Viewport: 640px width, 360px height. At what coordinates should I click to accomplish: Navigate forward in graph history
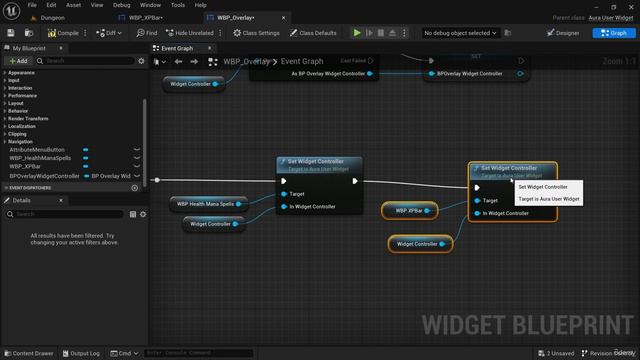[194, 62]
